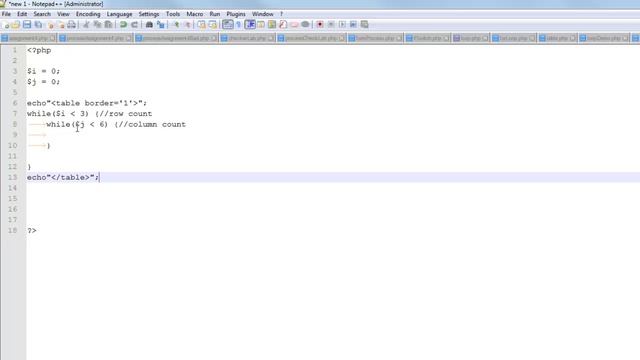Viewport: 640px width, 360px height.
Task: Click the Save All toolbar icon
Action: [38, 25]
